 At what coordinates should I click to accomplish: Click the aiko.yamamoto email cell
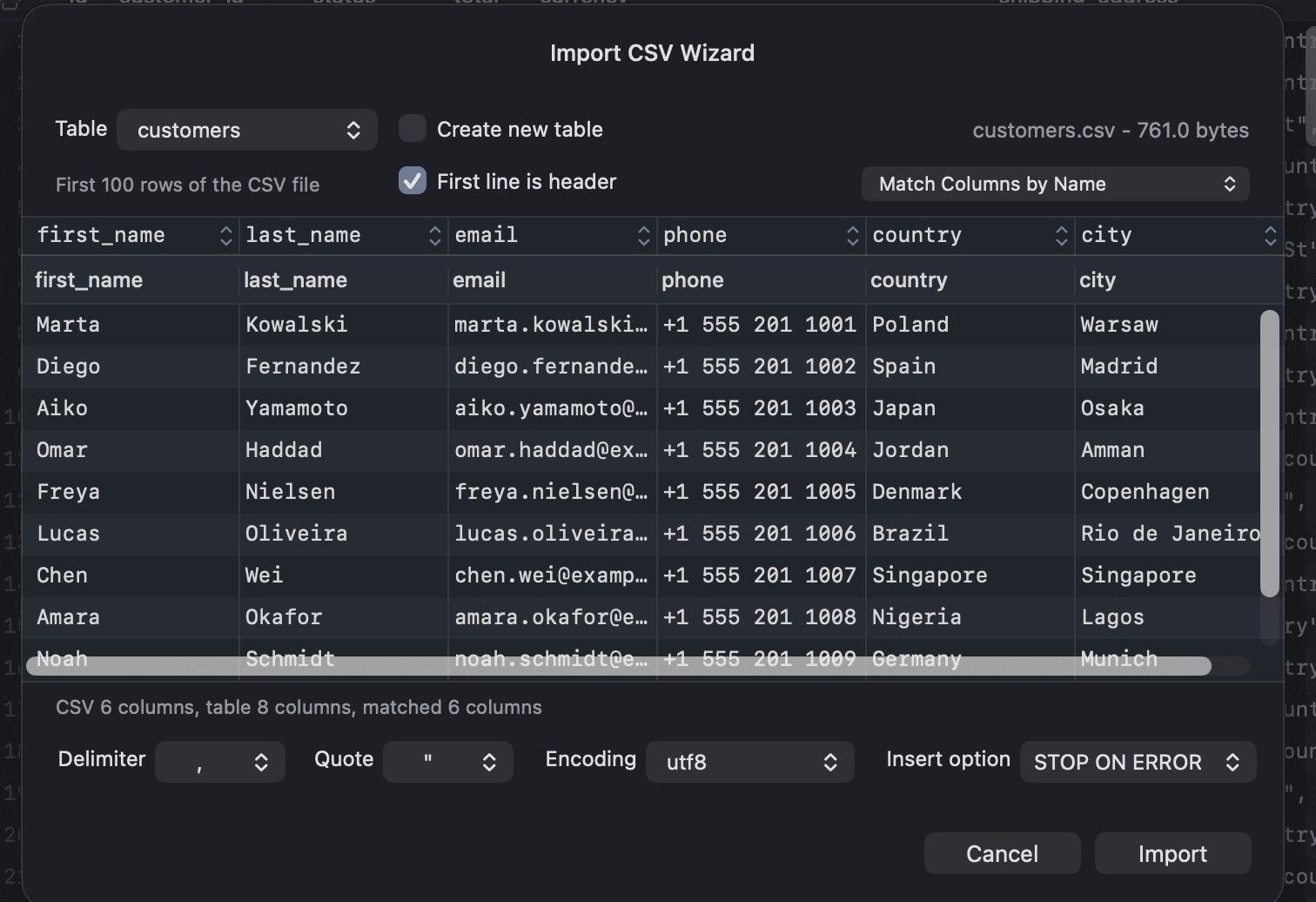553,408
